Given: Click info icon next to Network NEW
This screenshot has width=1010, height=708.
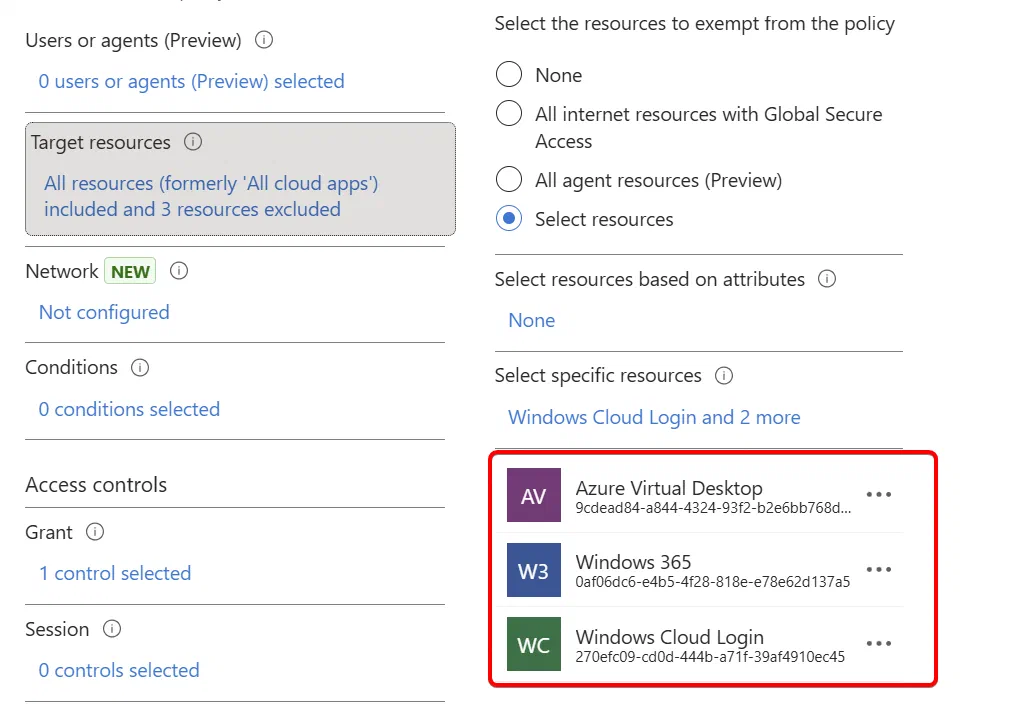Looking at the screenshot, I should (x=178, y=271).
